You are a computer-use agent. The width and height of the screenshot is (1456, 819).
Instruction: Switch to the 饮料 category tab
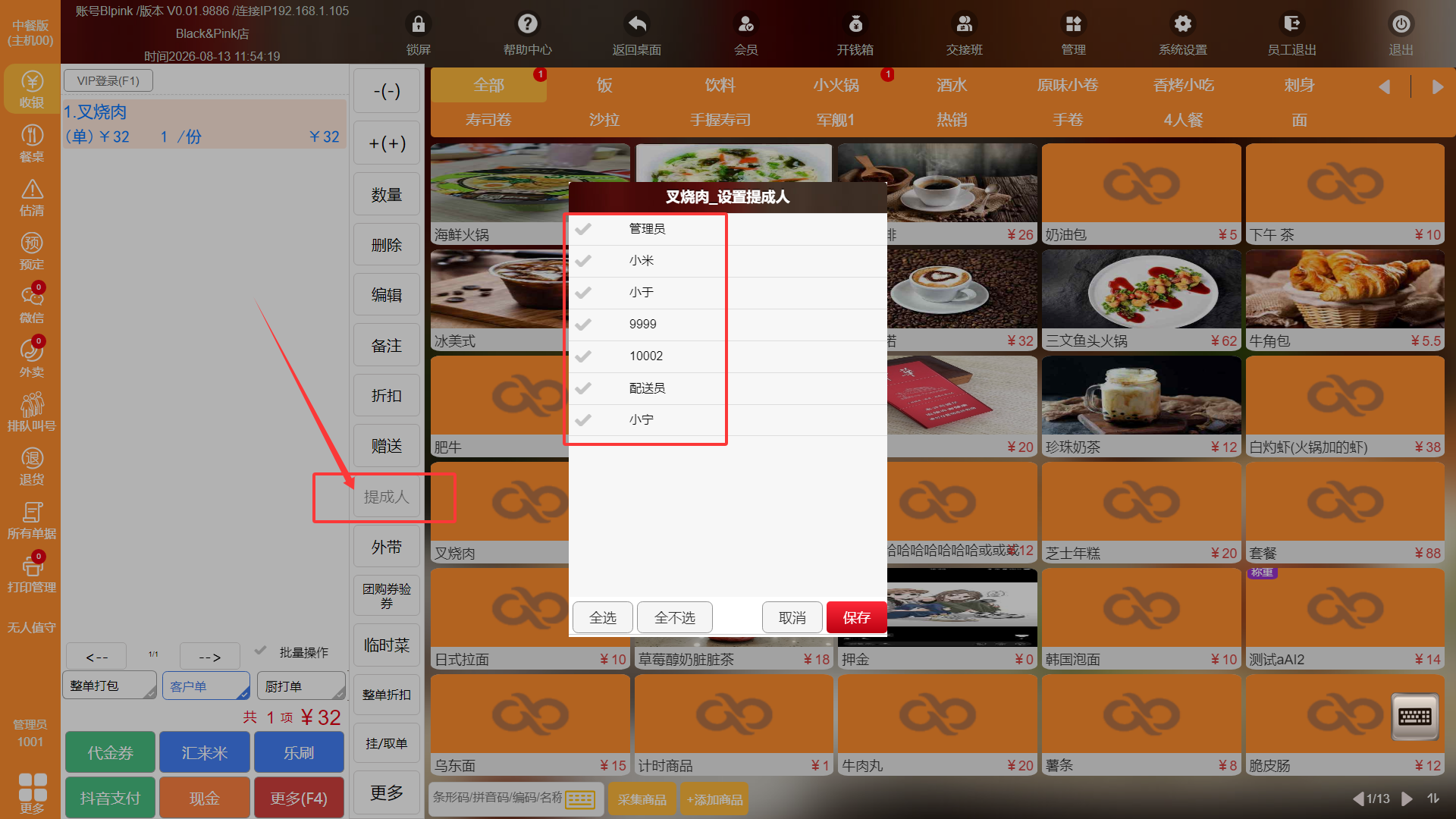720,85
